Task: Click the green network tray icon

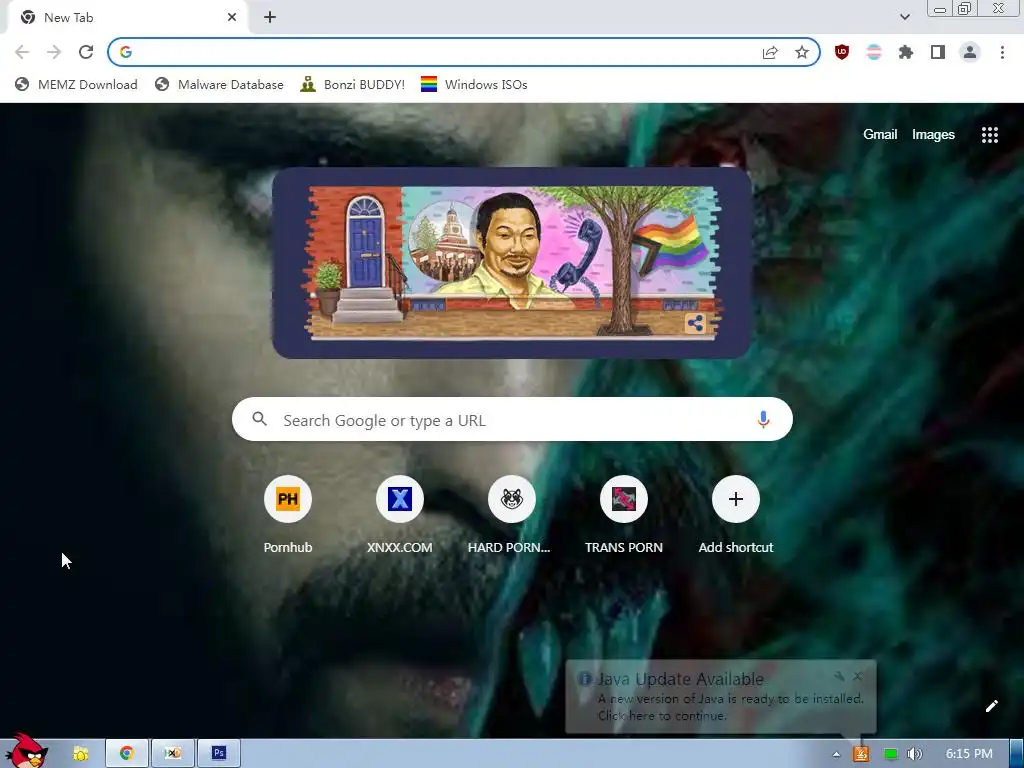Action: pos(890,754)
